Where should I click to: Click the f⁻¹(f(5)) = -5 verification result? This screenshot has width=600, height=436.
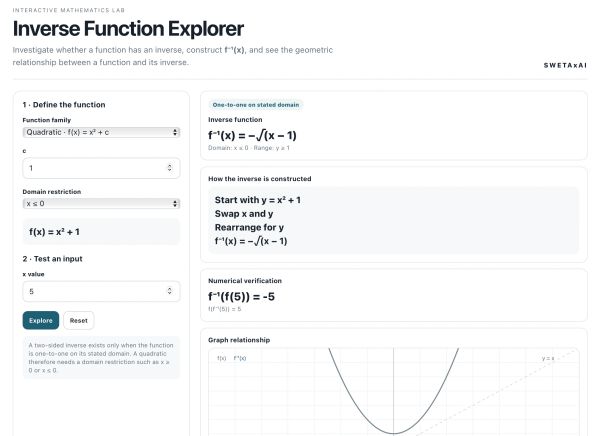click(x=241, y=297)
